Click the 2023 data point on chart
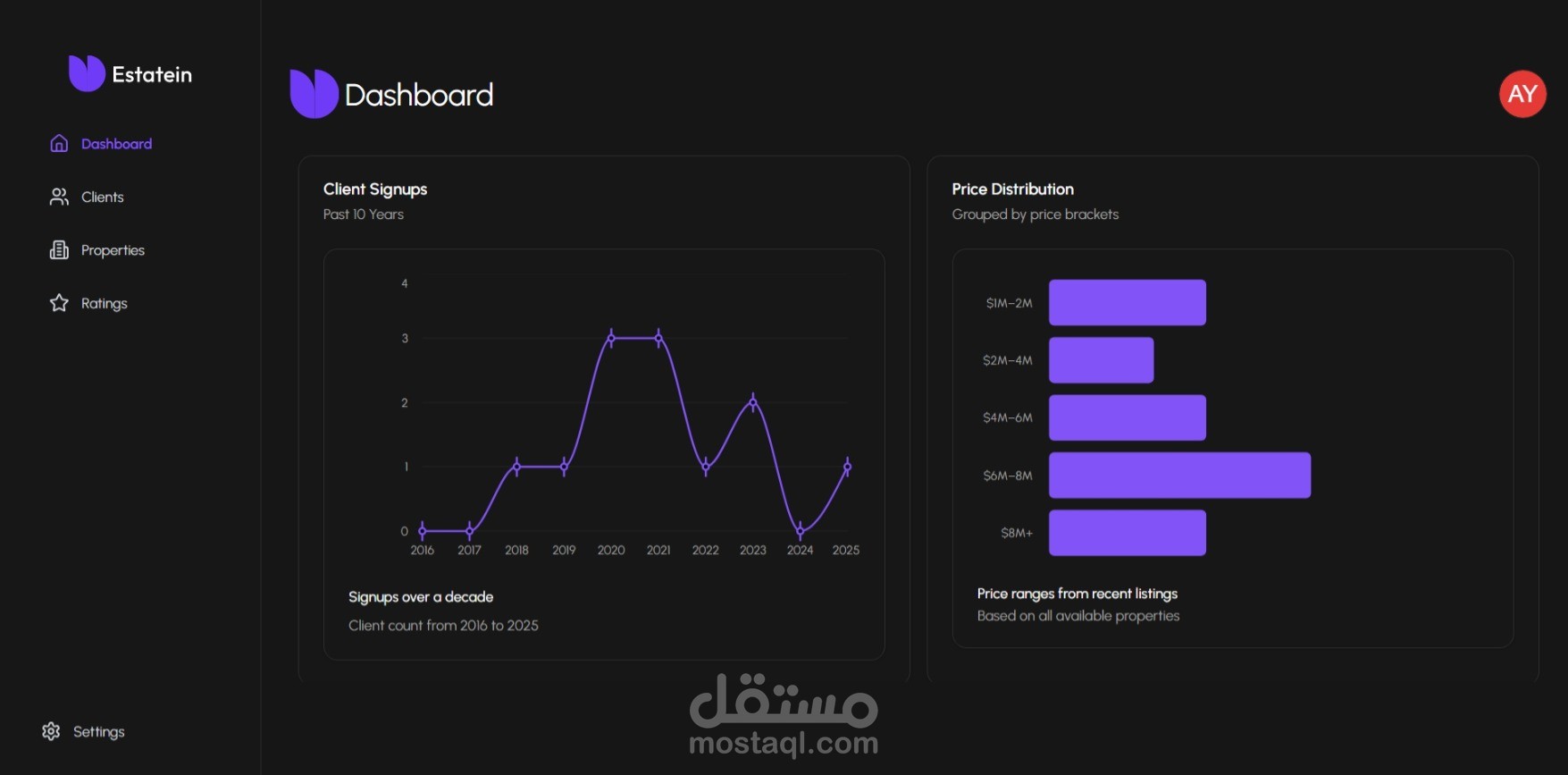 (753, 402)
